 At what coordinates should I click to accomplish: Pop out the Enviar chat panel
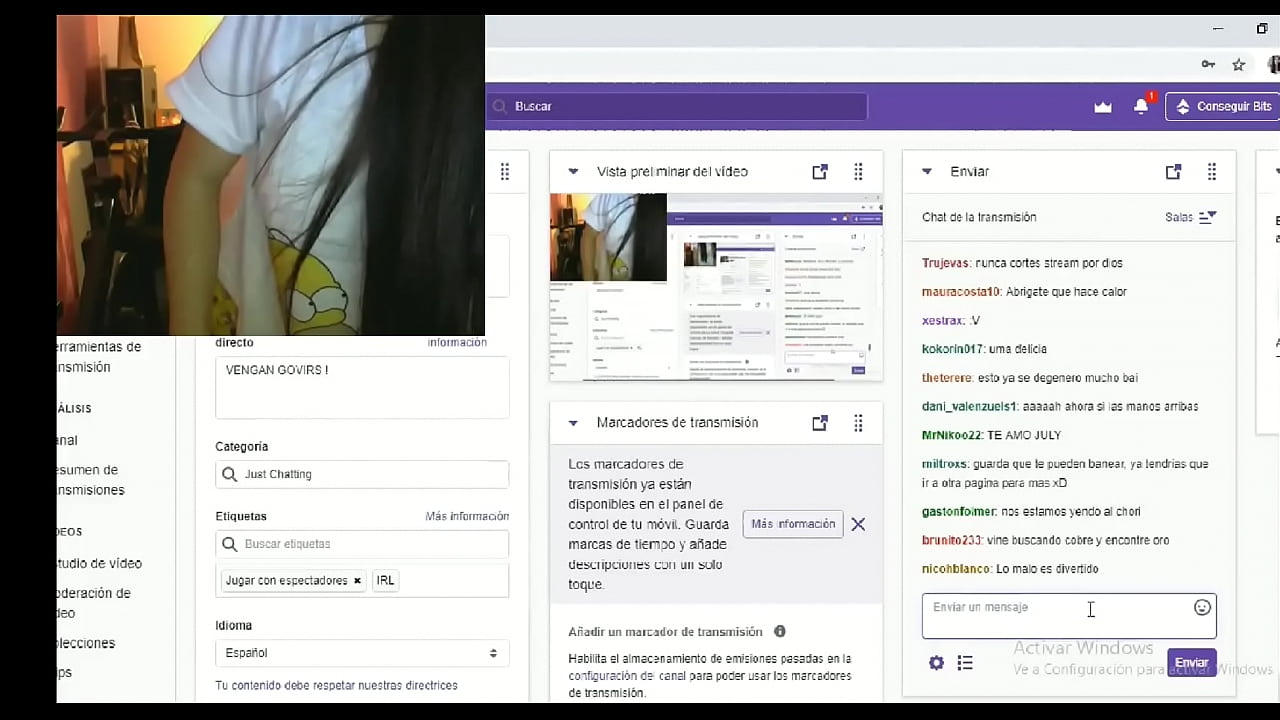point(1173,172)
